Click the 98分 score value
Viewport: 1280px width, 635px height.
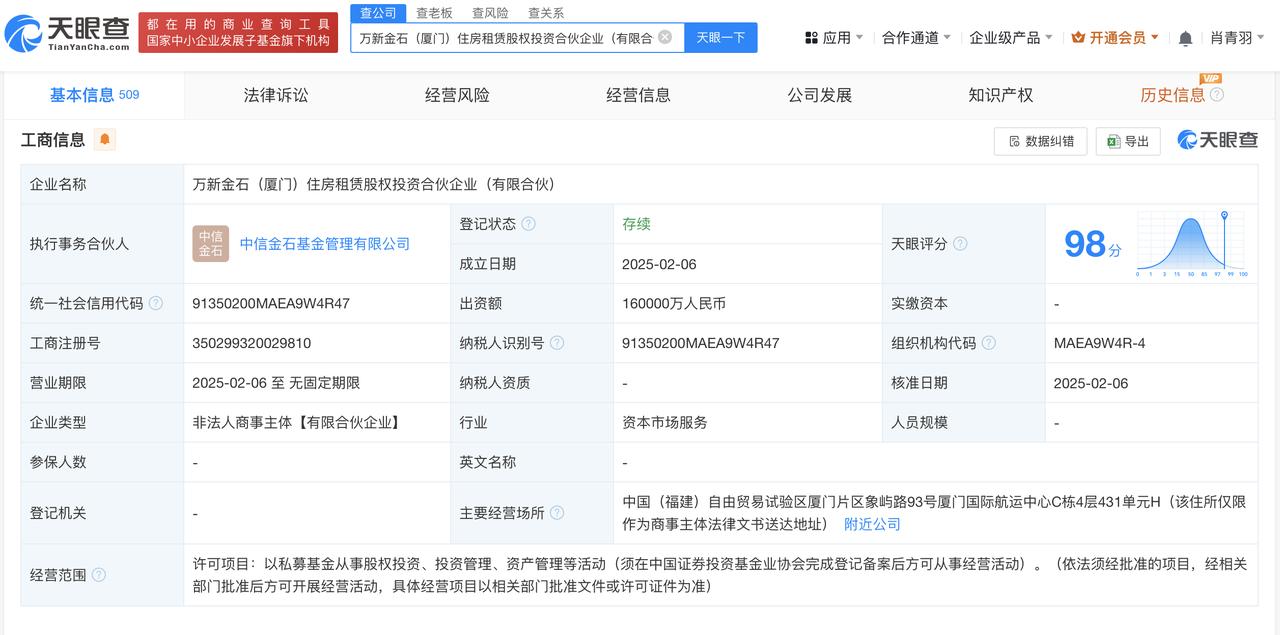point(1092,244)
